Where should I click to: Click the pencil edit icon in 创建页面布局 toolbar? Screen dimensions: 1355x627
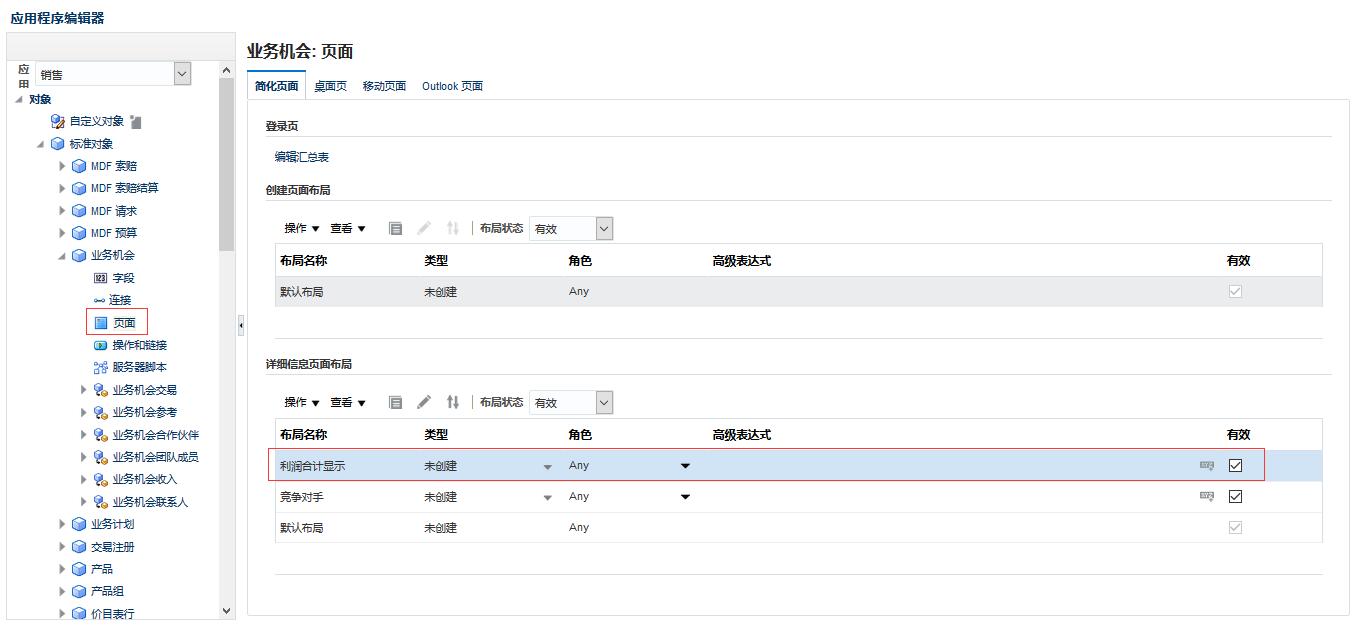pyautogui.click(x=424, y=229)
